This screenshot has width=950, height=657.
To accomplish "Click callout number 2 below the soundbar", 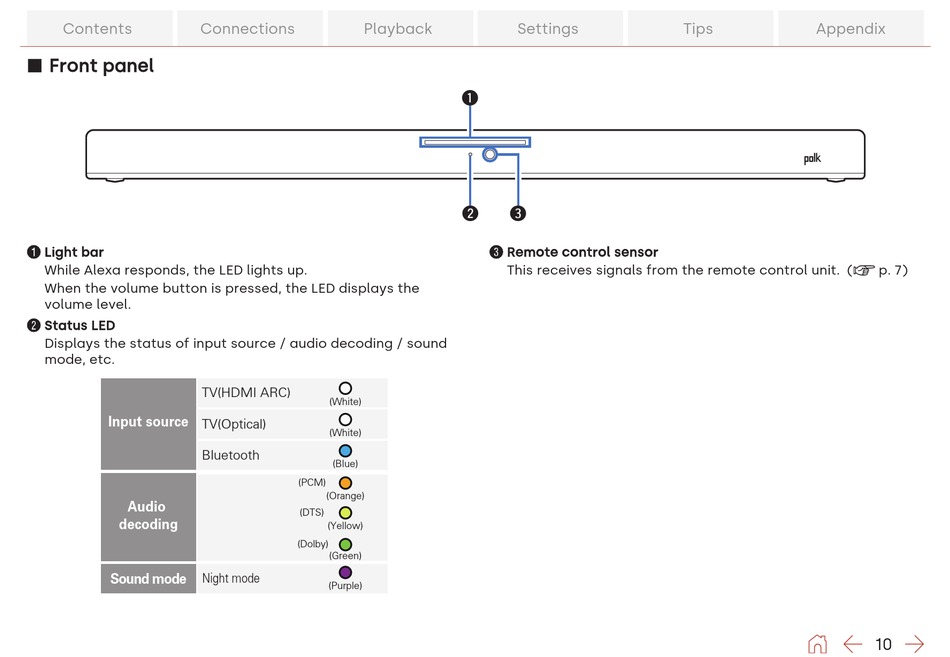I will (470, 213).
